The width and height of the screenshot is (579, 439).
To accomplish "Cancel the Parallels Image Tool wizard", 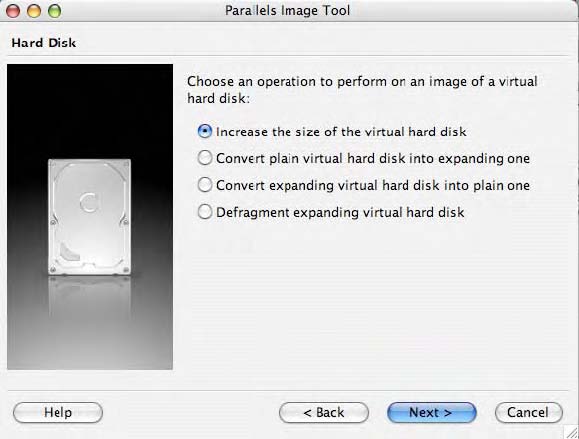I will pos(529,412).
